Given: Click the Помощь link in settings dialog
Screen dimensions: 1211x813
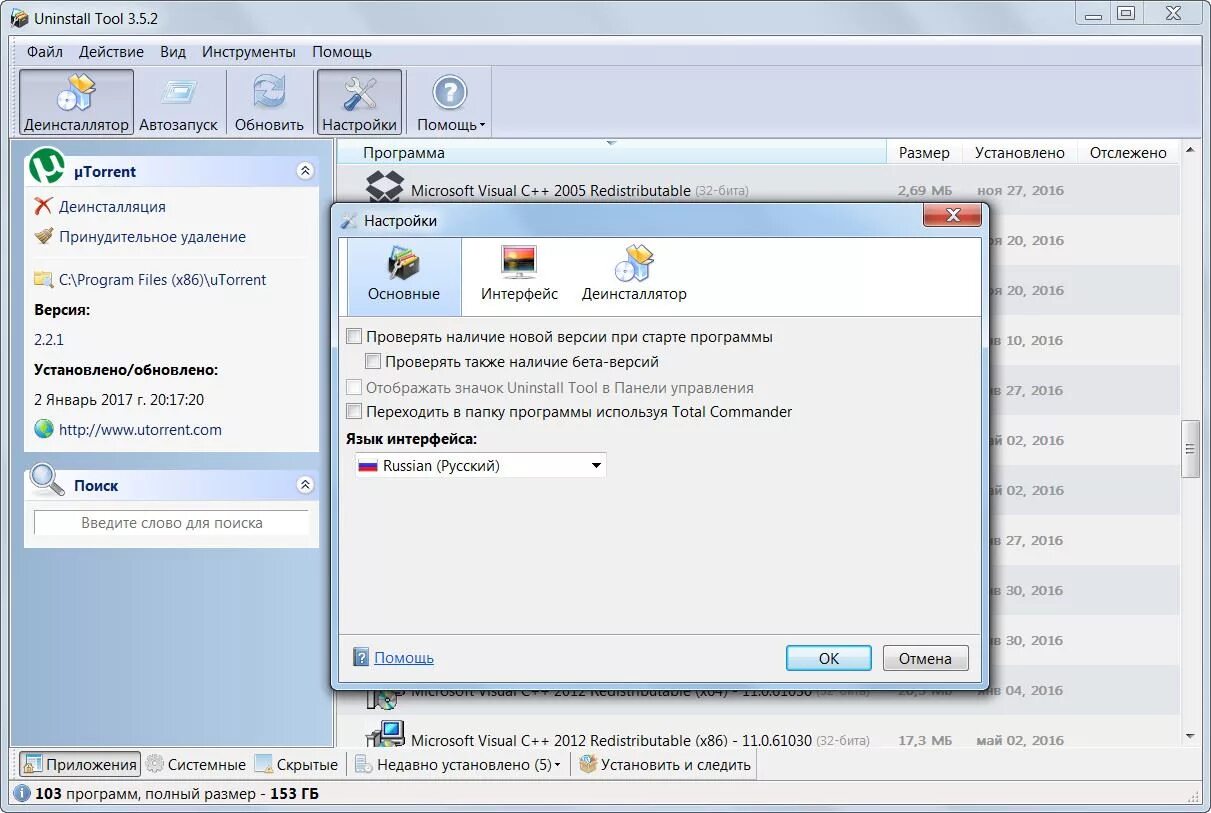Looking at the screenshot, I should pos(404,658).
